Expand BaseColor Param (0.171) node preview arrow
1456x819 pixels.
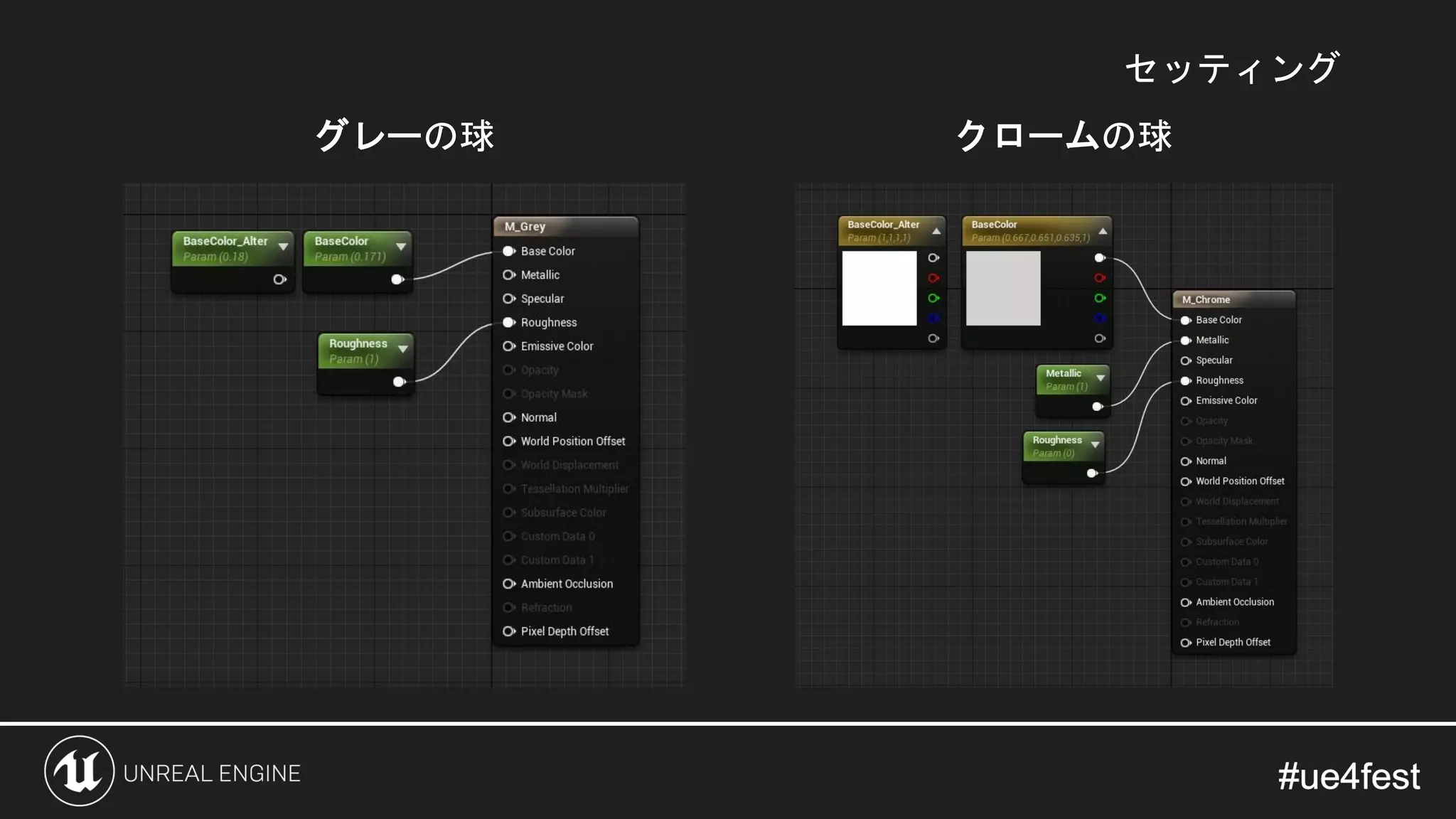coord(401,247)
